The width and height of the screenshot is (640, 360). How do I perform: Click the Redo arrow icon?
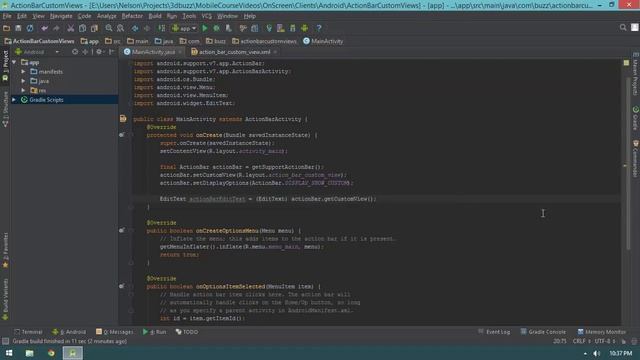[x=56, y=28]
